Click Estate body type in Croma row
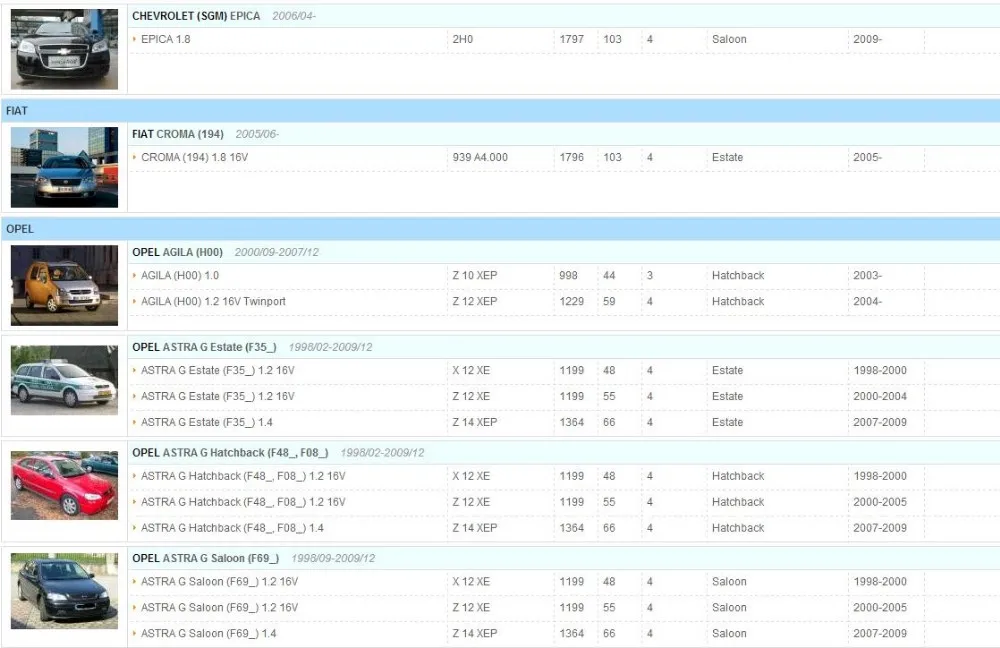1000x648 pixels. coord(727,157)
